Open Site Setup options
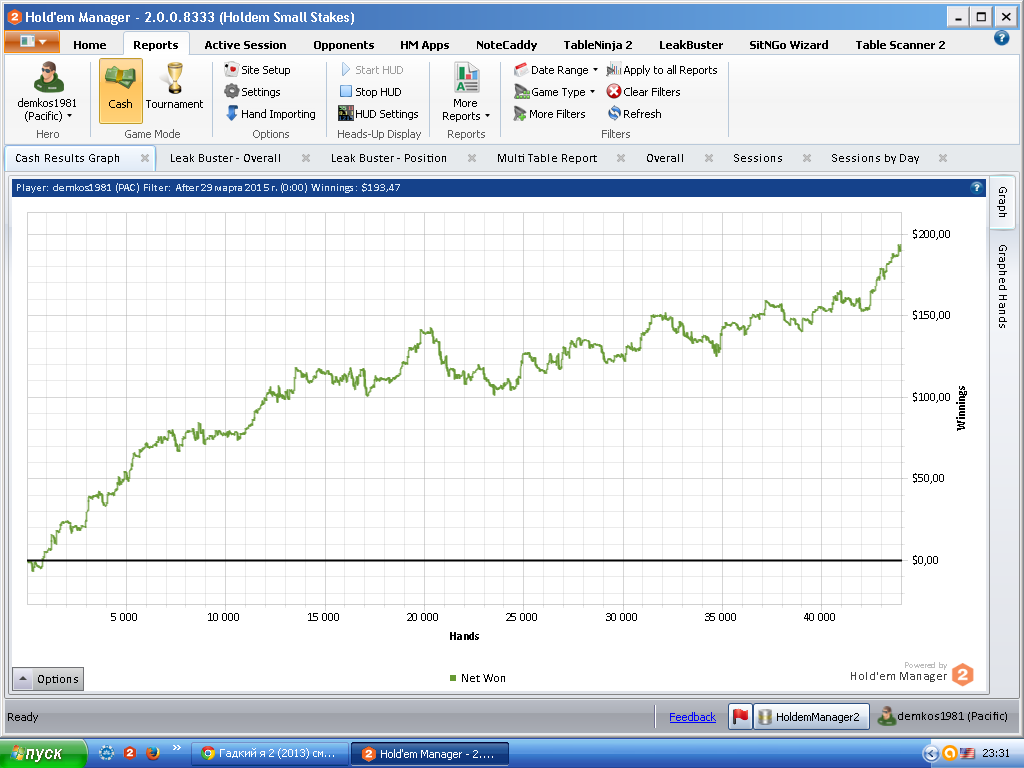1024x768 pixels. click(x=257, y=70)
